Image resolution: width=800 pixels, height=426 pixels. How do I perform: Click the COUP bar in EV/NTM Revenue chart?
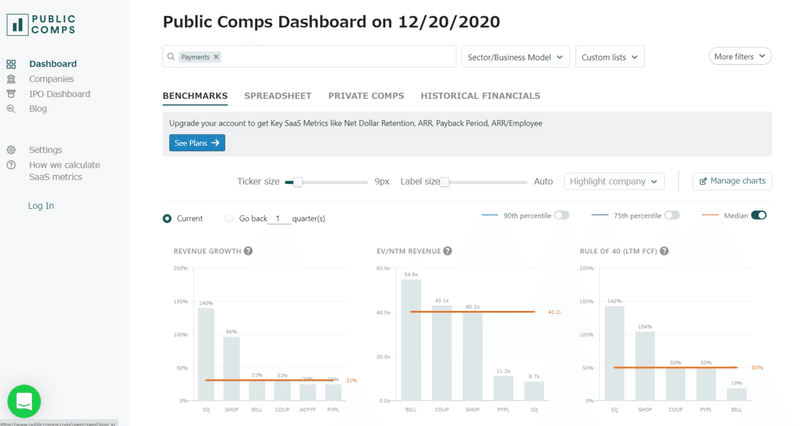tap(442, 353)
